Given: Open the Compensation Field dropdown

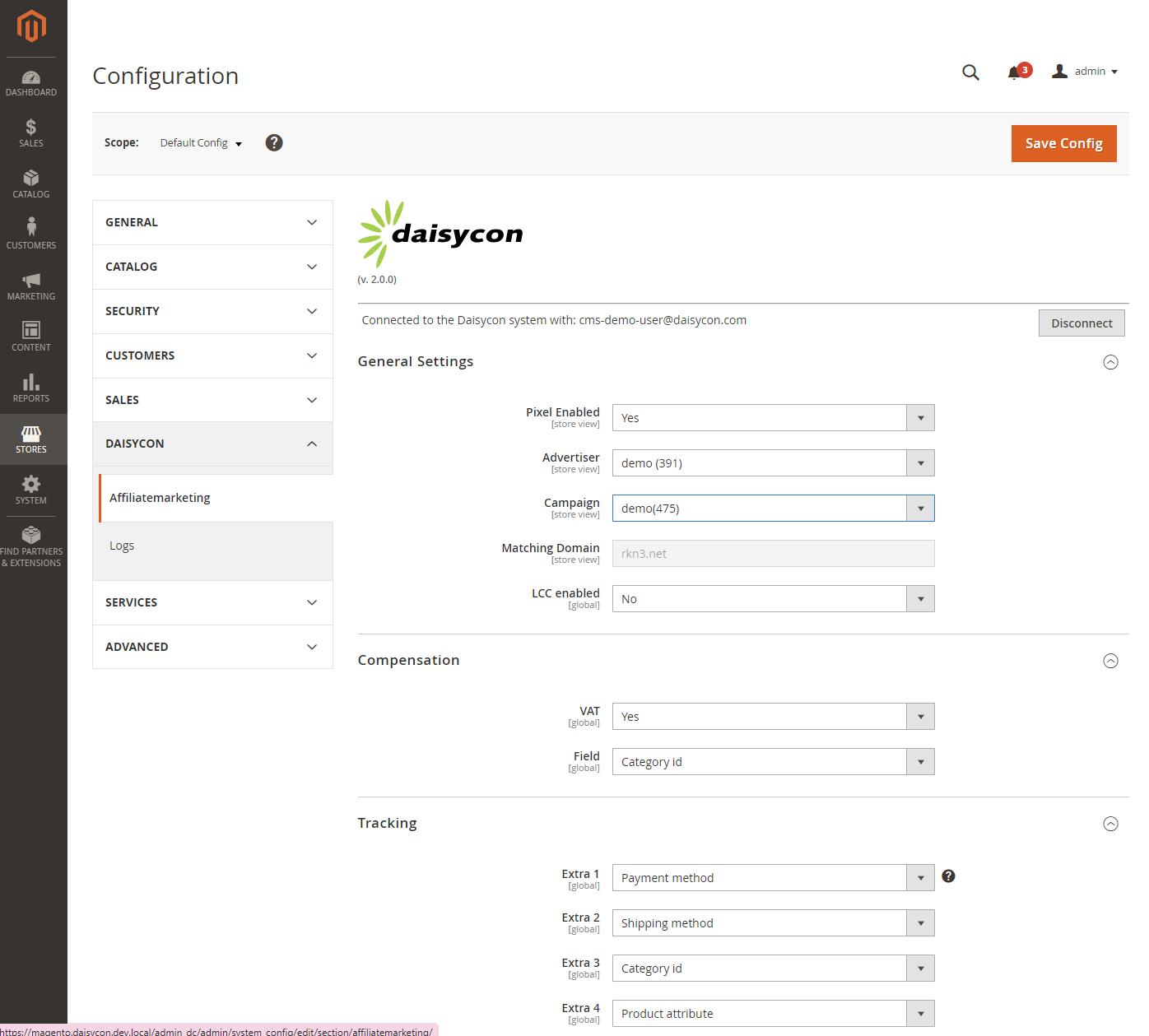Looking at the screenshot, I should pyautogui.click(x=774, y=762).
